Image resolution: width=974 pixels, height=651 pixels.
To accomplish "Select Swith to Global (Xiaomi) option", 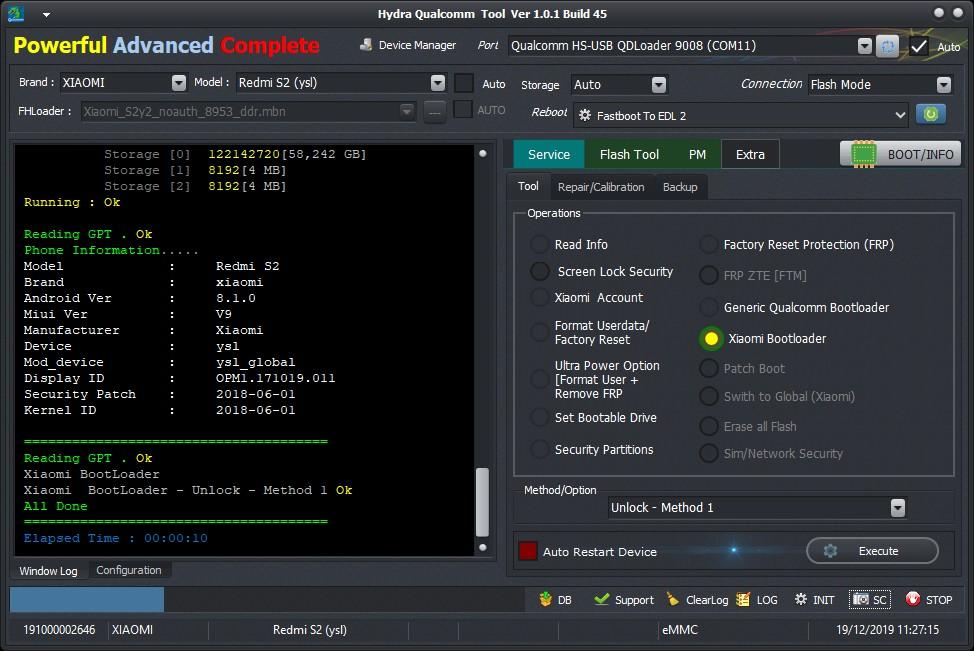I will click(709, 396).
